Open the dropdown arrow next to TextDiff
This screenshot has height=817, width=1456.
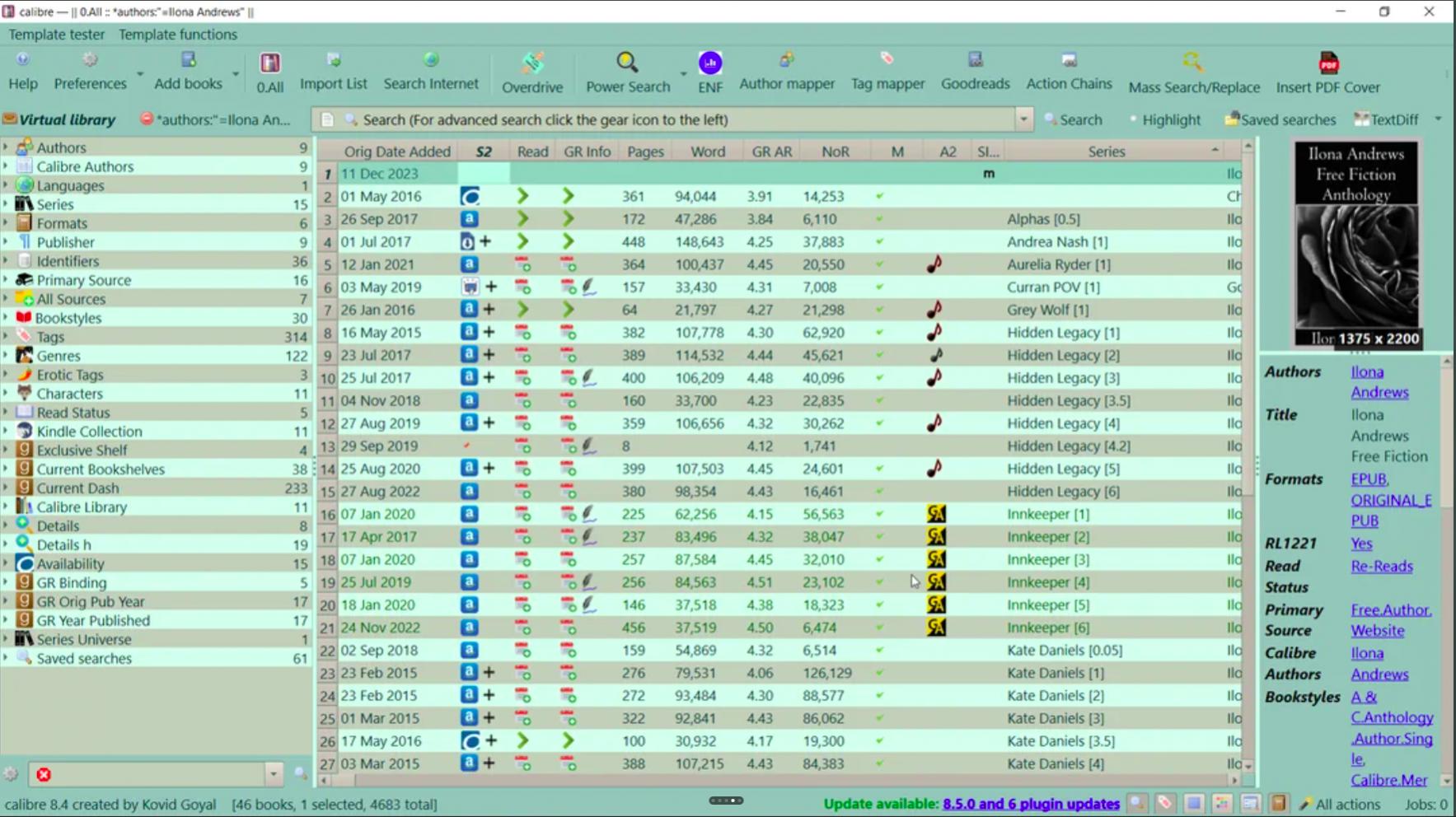coord(1438,119)
